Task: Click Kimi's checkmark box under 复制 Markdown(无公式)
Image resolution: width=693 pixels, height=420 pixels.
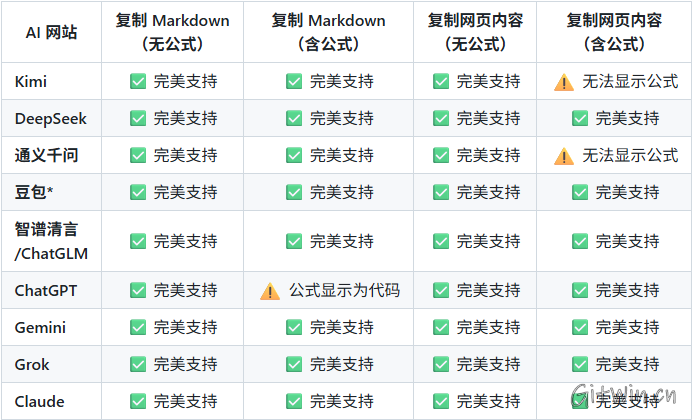Action: pos(138,82)
